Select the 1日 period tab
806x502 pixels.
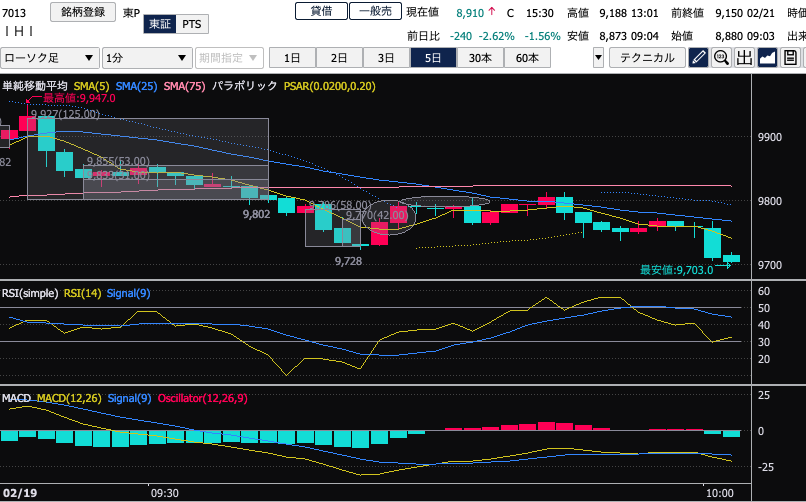click(x=293, y=57)
